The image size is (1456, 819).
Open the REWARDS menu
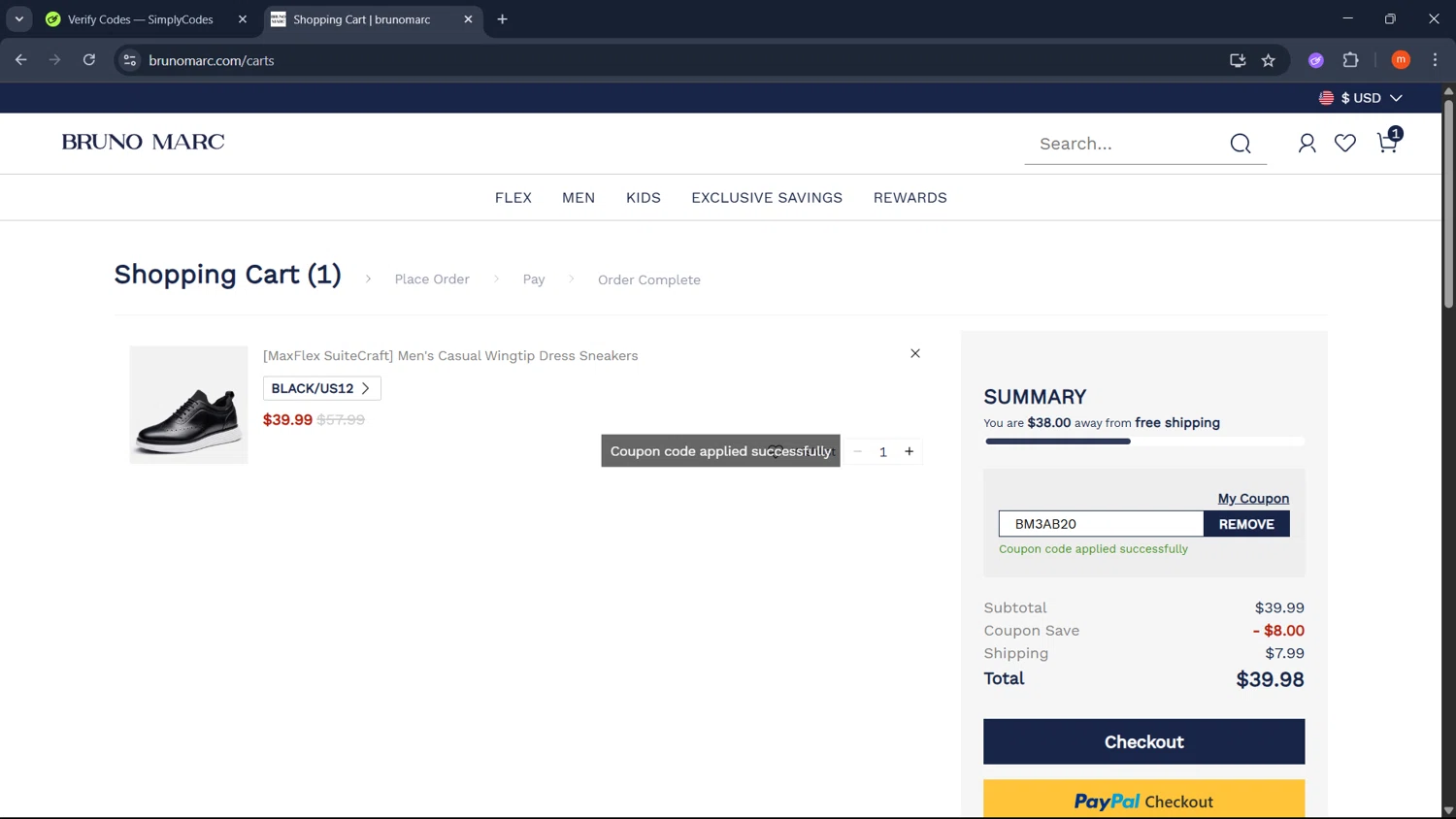(910, 198)
